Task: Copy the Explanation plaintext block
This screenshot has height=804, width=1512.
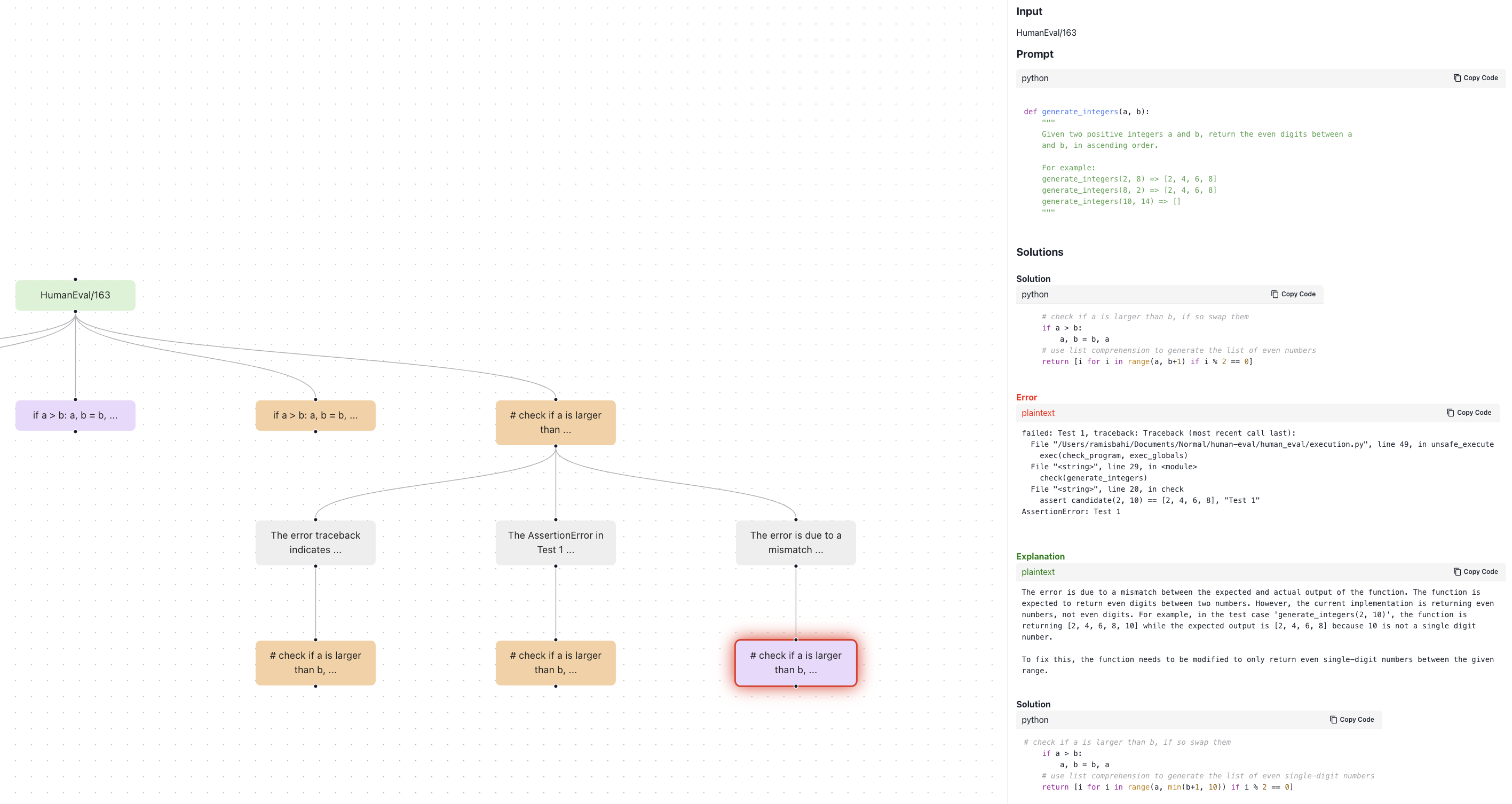Action: pos(1475,572)
